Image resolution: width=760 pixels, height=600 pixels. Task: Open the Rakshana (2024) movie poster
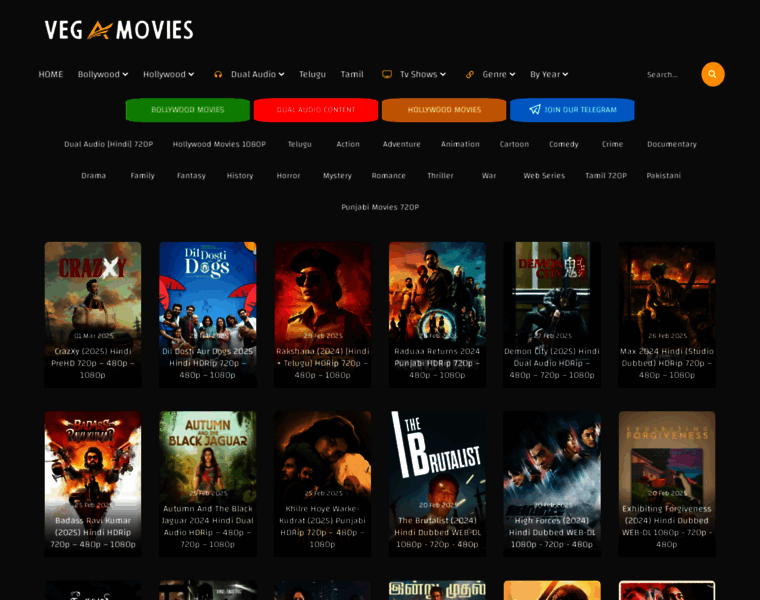(323, 315)
